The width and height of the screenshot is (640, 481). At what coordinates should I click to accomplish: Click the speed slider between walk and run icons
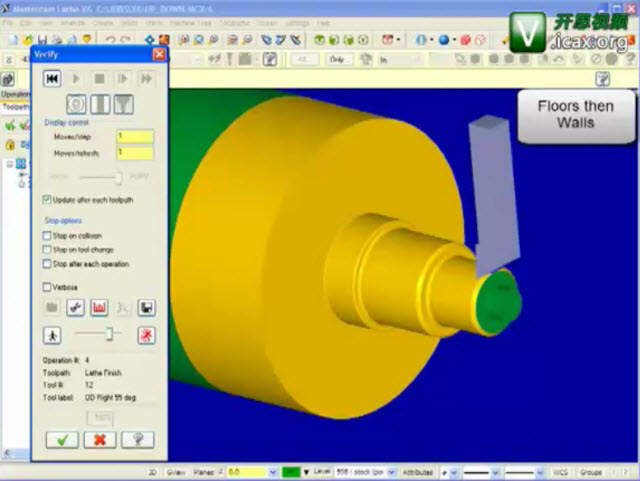(x=99, y=334)
